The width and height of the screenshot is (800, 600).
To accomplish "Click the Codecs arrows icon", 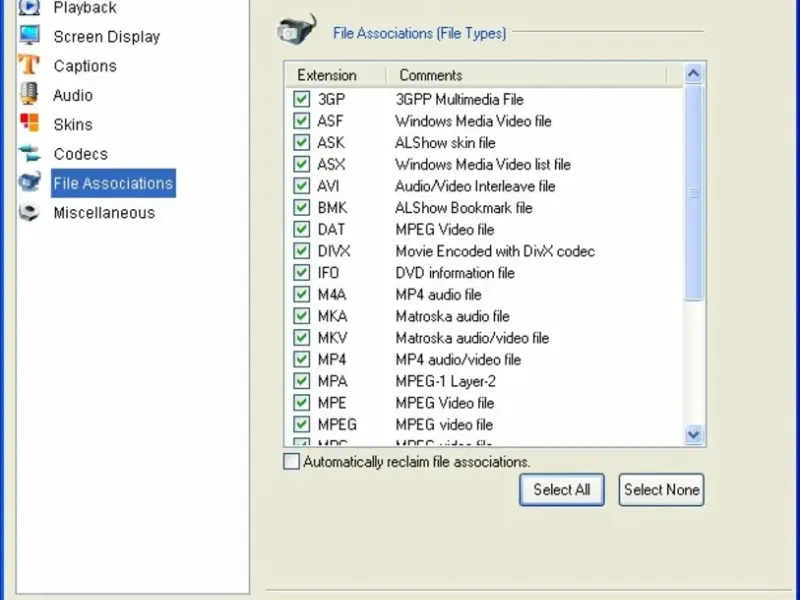I will click(x=29, y=153).
